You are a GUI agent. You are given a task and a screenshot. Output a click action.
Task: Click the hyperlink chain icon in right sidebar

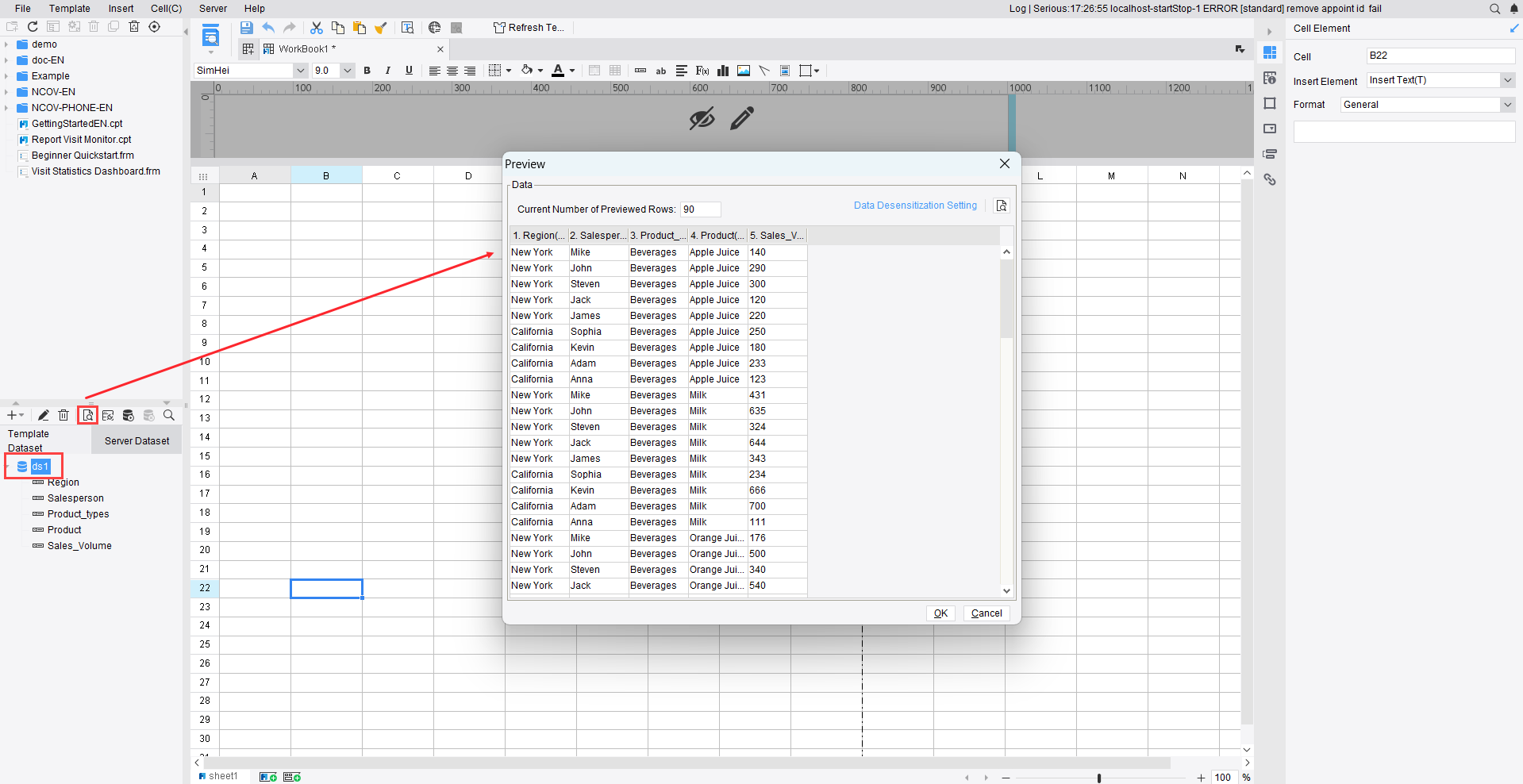pyautogui.click(x=1270, y=179)
